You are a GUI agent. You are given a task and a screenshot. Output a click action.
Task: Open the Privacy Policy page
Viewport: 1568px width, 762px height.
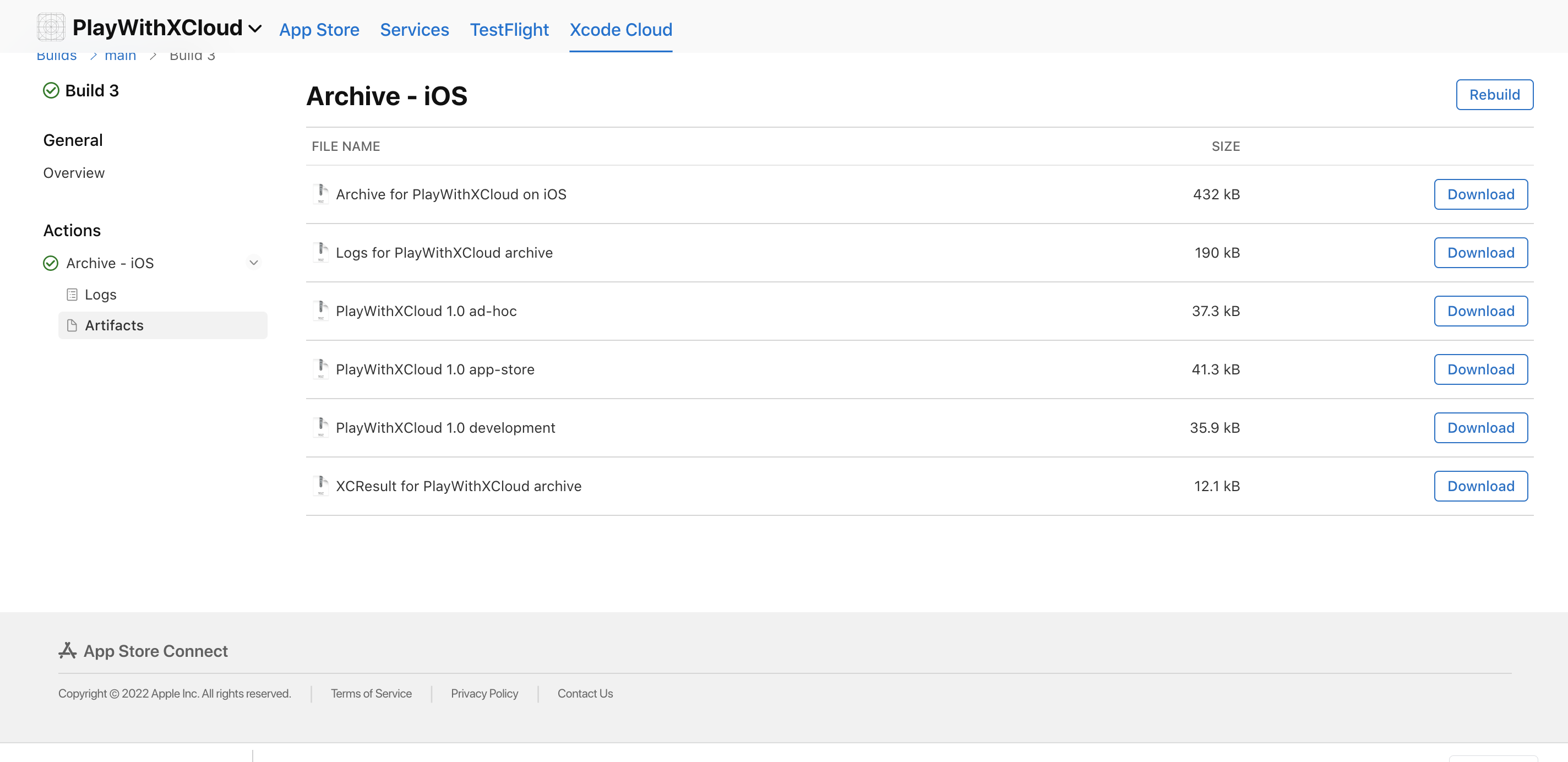coord(484,693)
